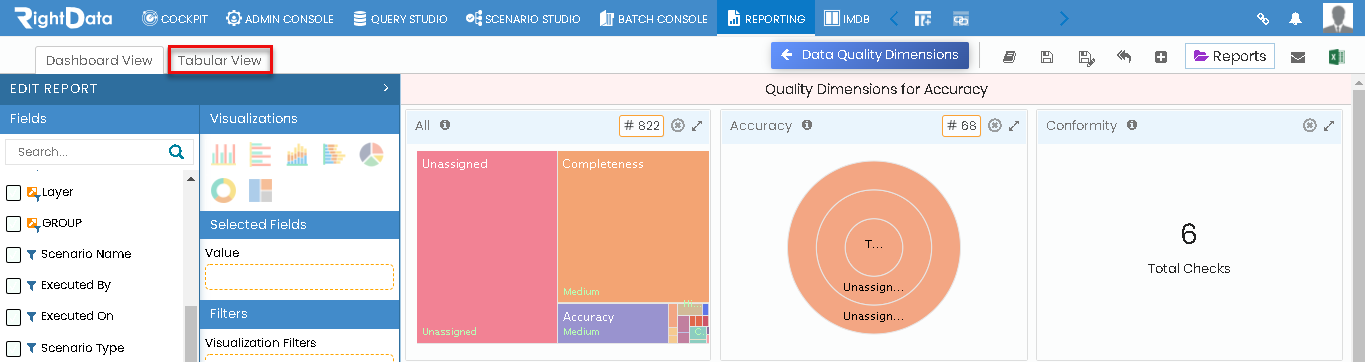
Task: Open the notifications bell
Action: click(x=1296, y=18)
